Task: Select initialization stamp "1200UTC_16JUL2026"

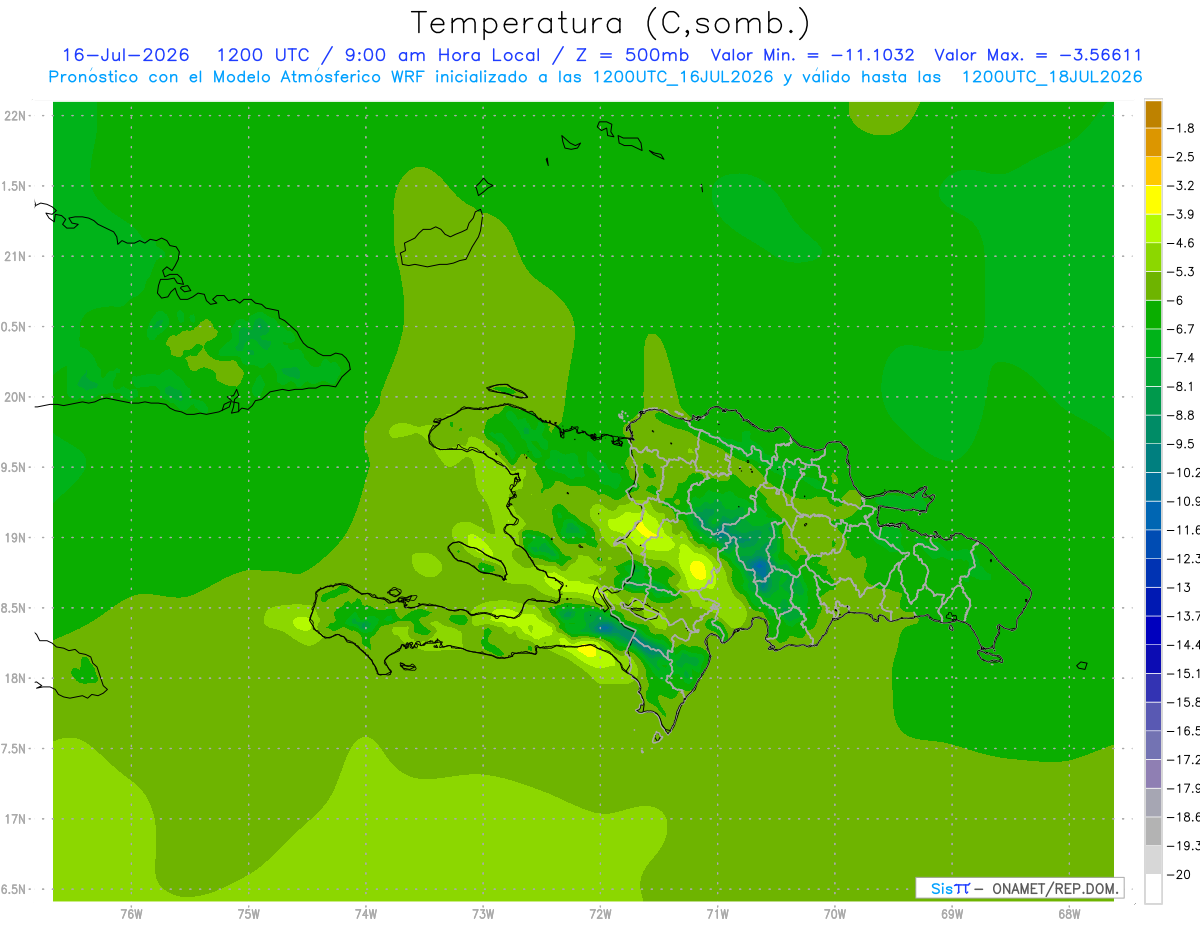Action: click(683, 77)
